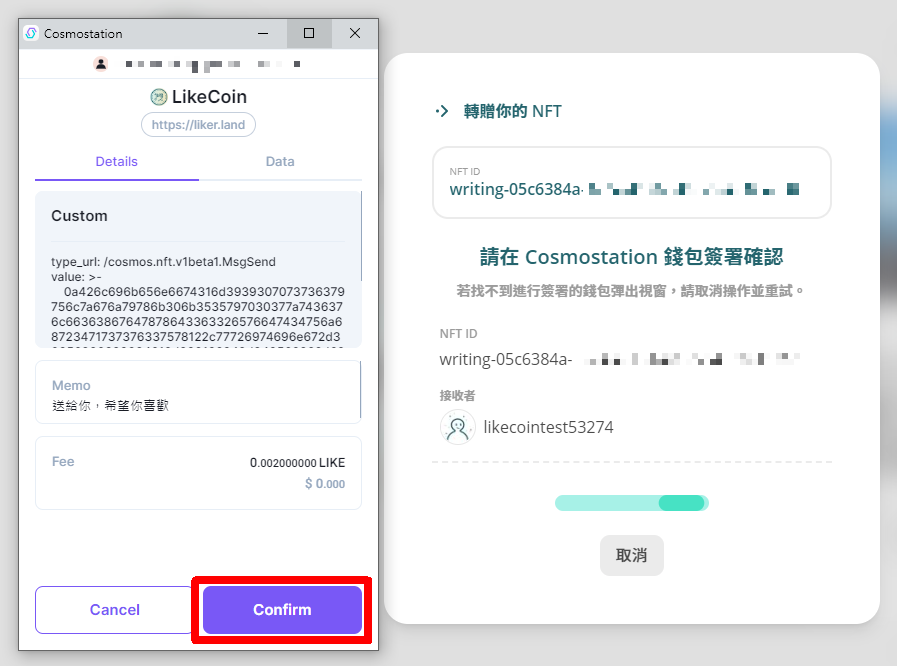
Task: Click the Memo label
Action: [x=71, y=385]
